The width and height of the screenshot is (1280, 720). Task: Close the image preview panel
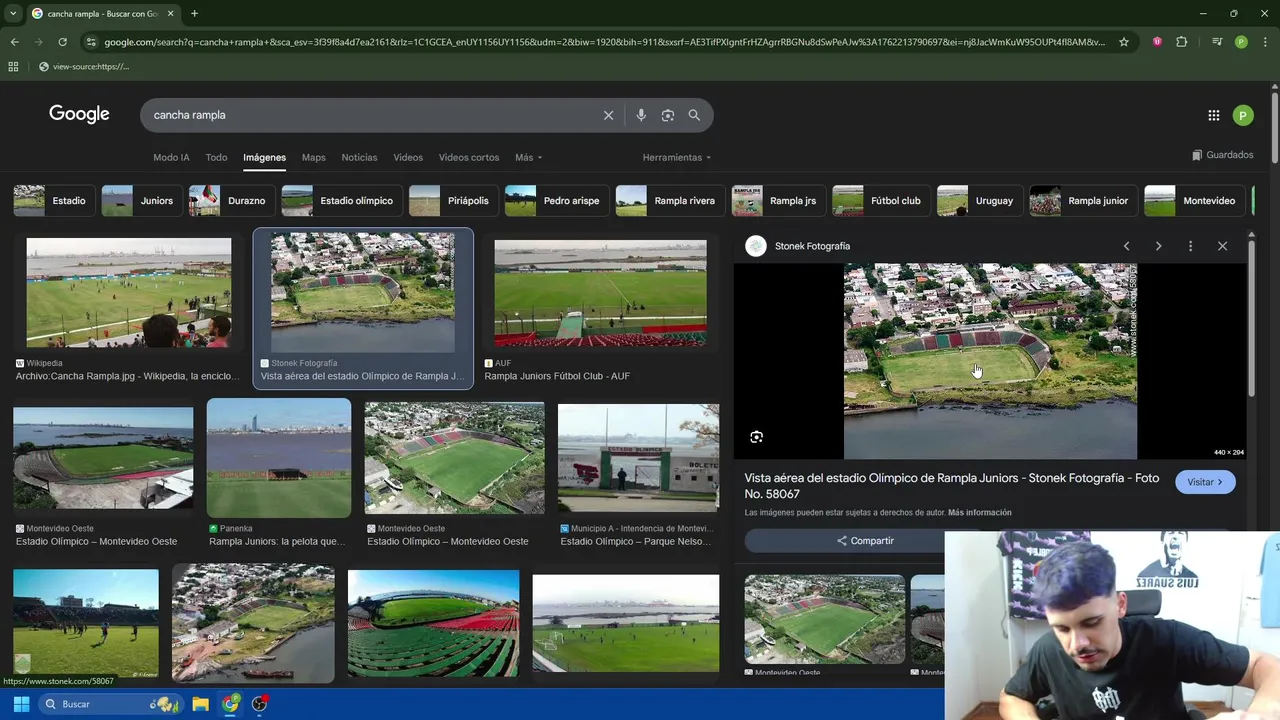click(1222, 246)
